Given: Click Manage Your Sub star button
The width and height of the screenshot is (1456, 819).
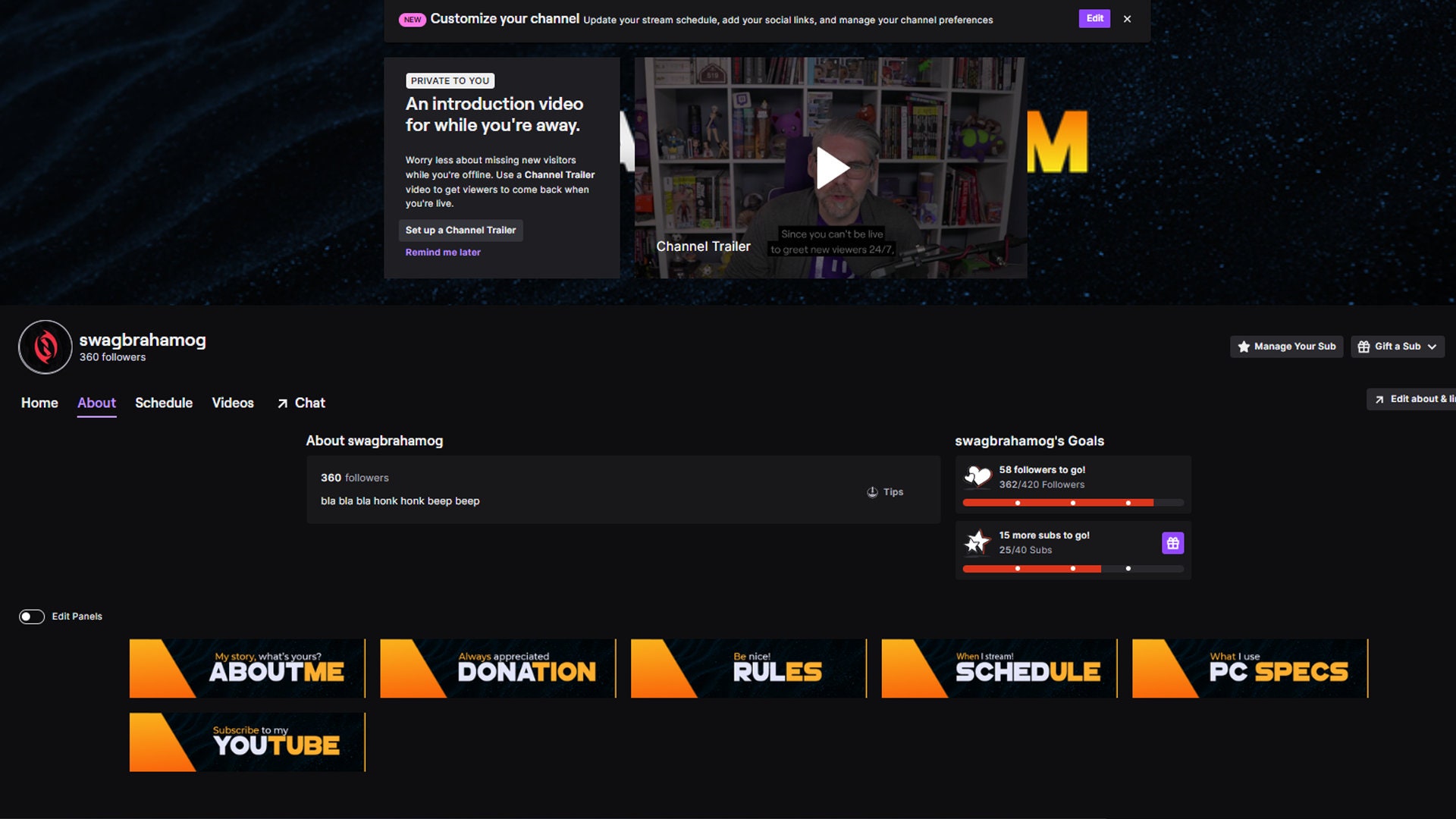Looking at the screenshot, I should point(1287,347).
